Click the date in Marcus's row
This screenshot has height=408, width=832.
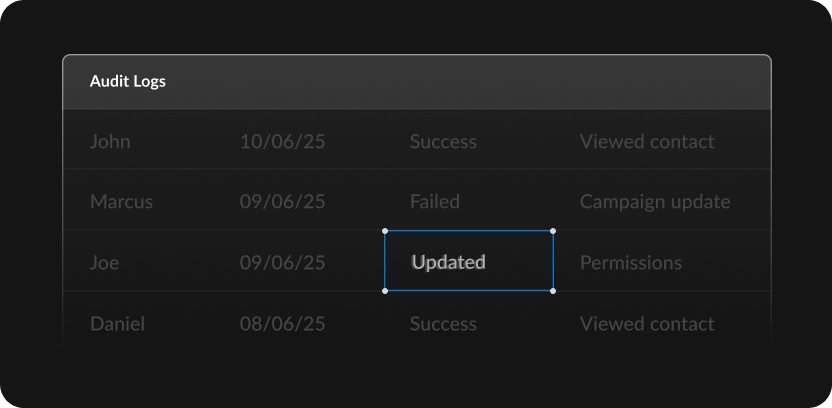pyautogui.click(x=282, y=202)
